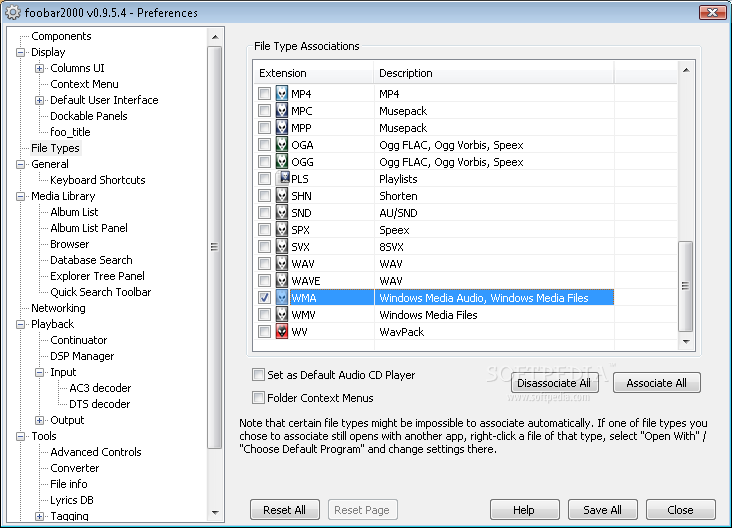
Task: Click the Description column header
Action: 494,73
